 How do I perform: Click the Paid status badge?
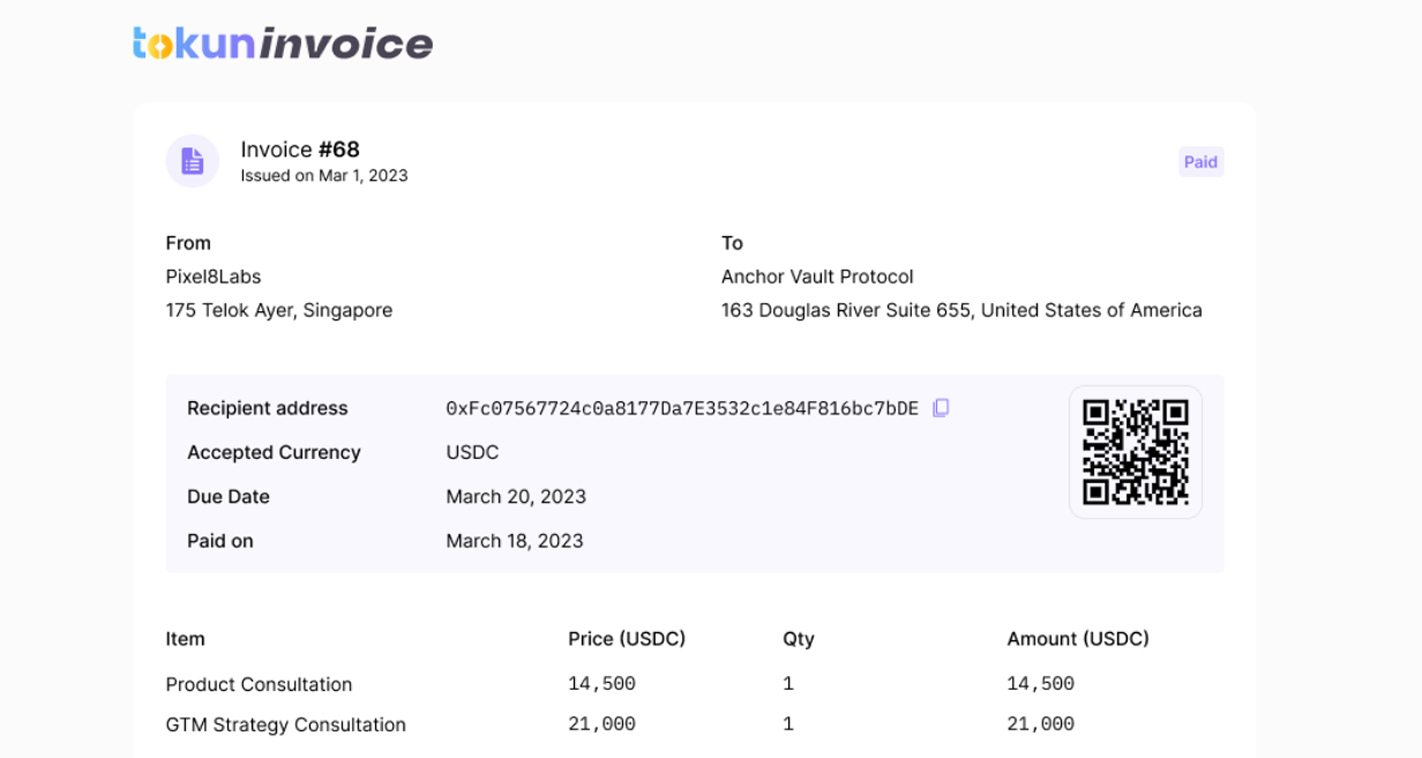[1200, 162]
